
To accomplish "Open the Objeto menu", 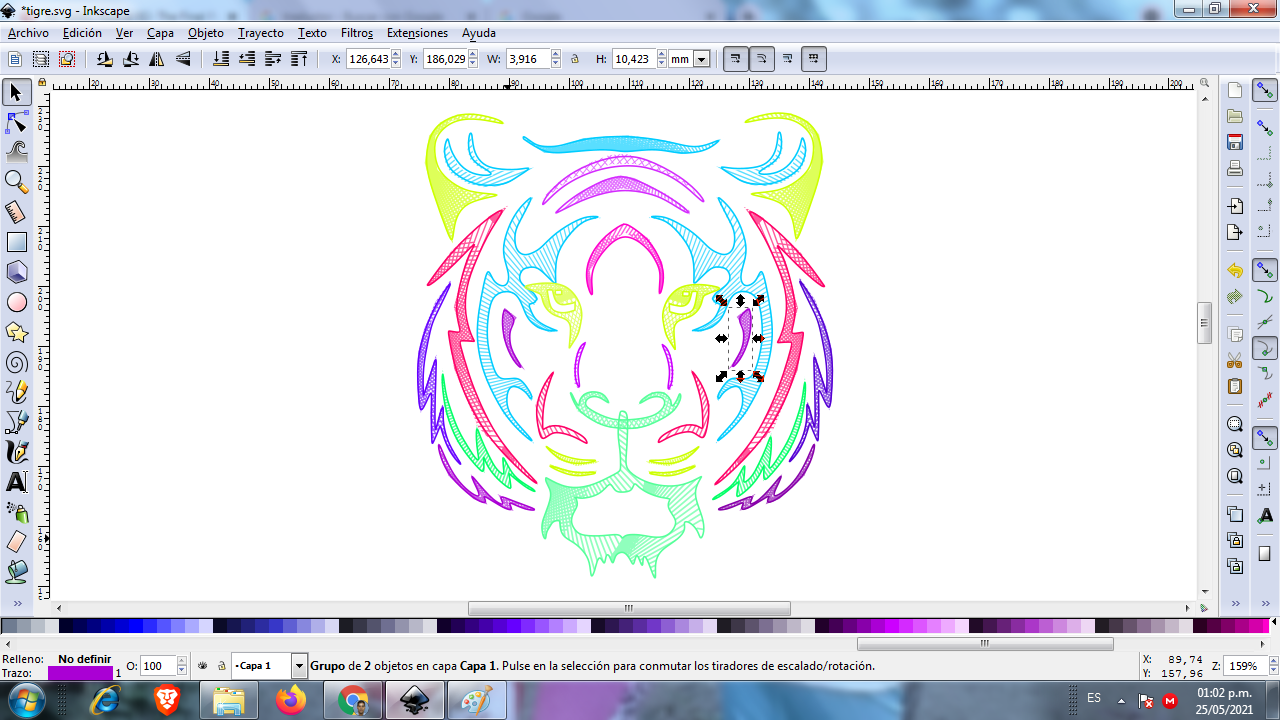I will (x=206, y=33).
